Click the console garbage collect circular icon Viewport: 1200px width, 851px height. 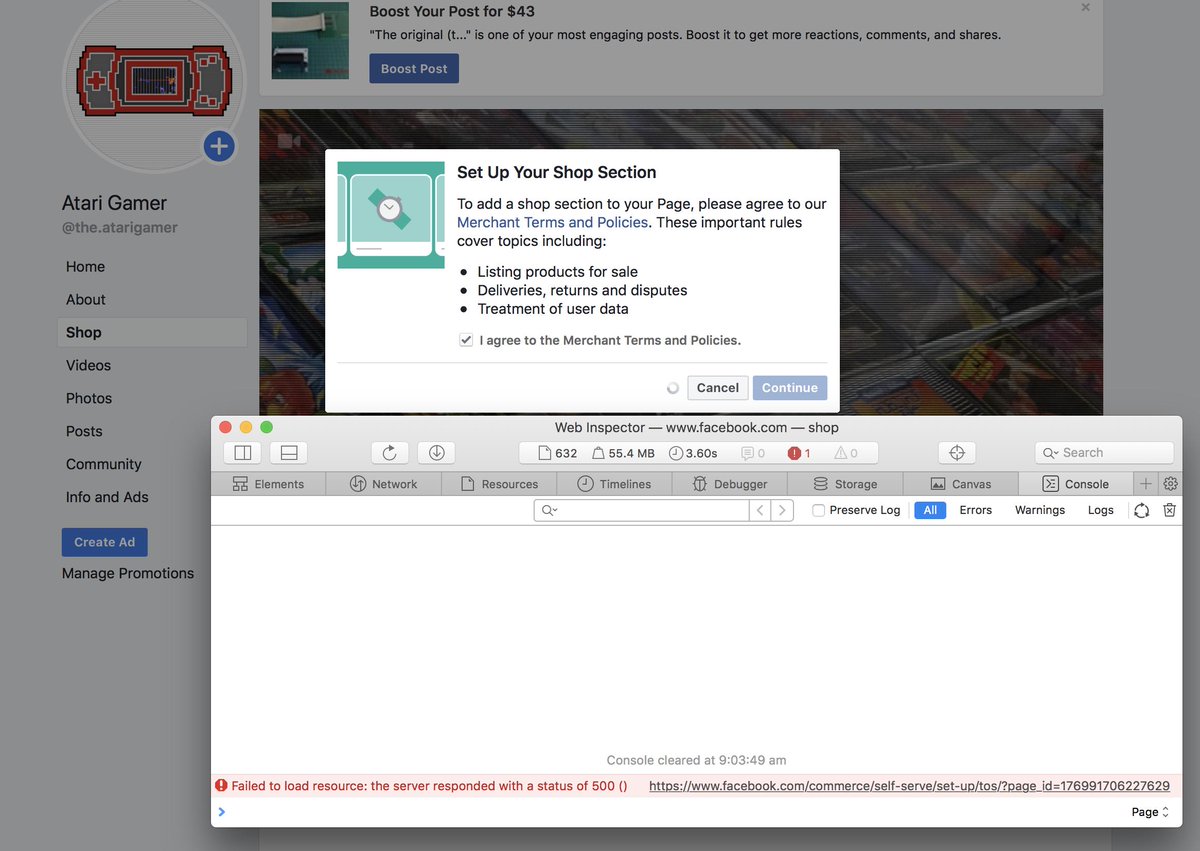pos(1141,510)
